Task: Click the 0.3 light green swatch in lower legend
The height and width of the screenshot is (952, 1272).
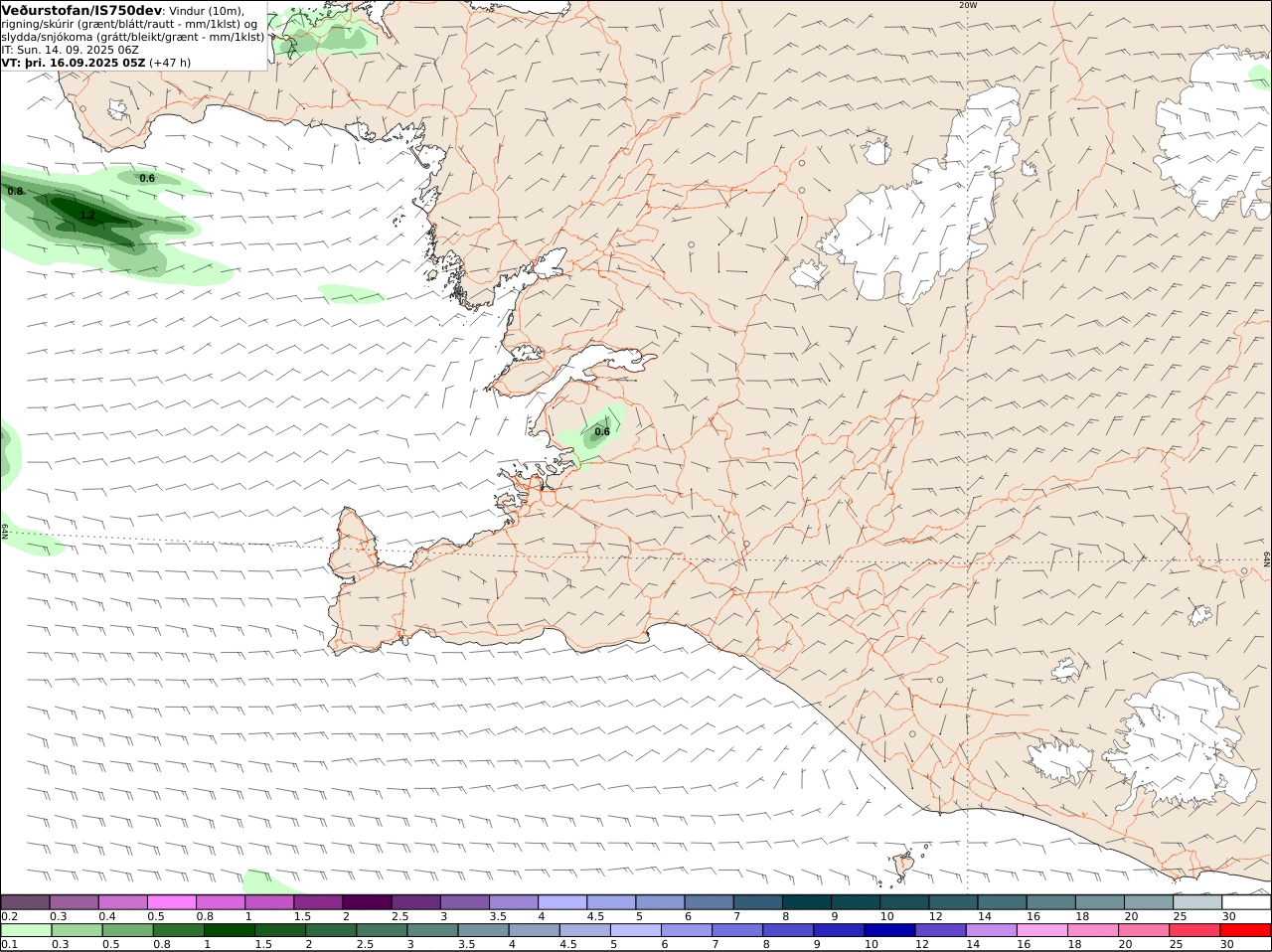Action: pyautogui.click(x=77, y=930)
